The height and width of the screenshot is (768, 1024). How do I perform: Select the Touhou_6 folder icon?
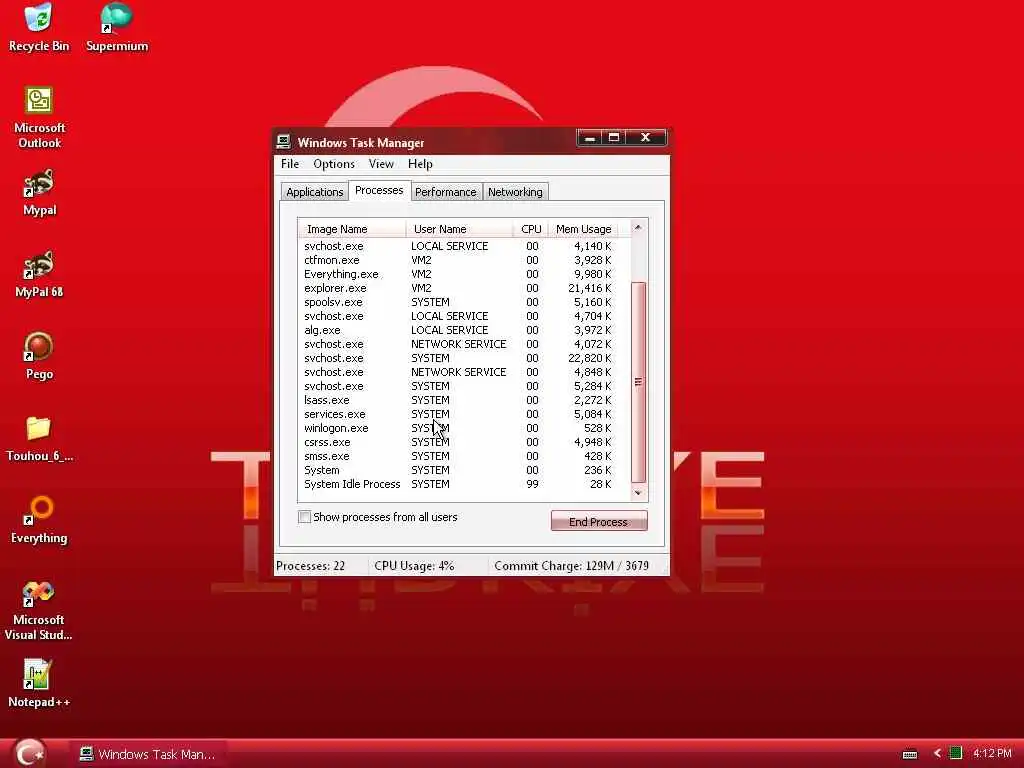(x=39, y=439)
